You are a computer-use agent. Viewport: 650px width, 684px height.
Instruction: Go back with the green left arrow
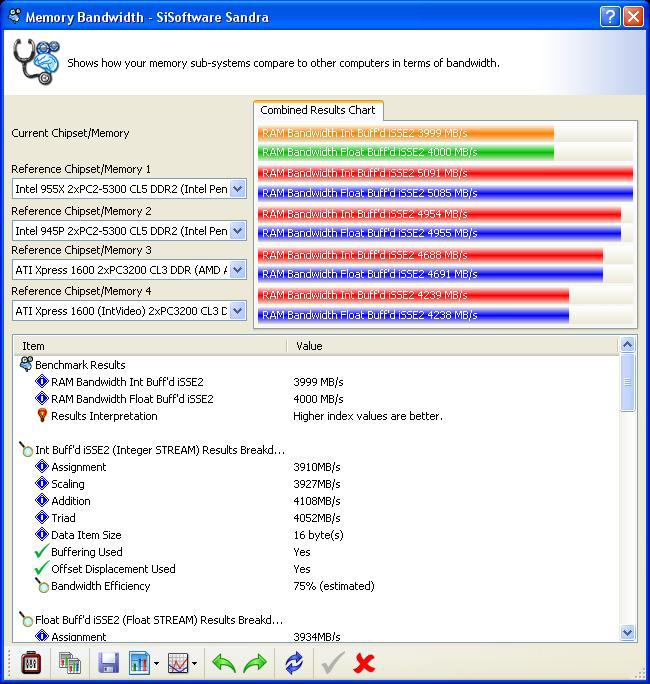pyautogui.click(x=224, y=663)
